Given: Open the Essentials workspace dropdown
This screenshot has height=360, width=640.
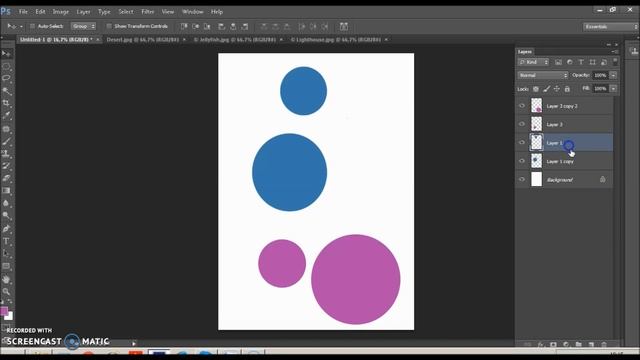Looking at the screenshot, I should (610, 27).
